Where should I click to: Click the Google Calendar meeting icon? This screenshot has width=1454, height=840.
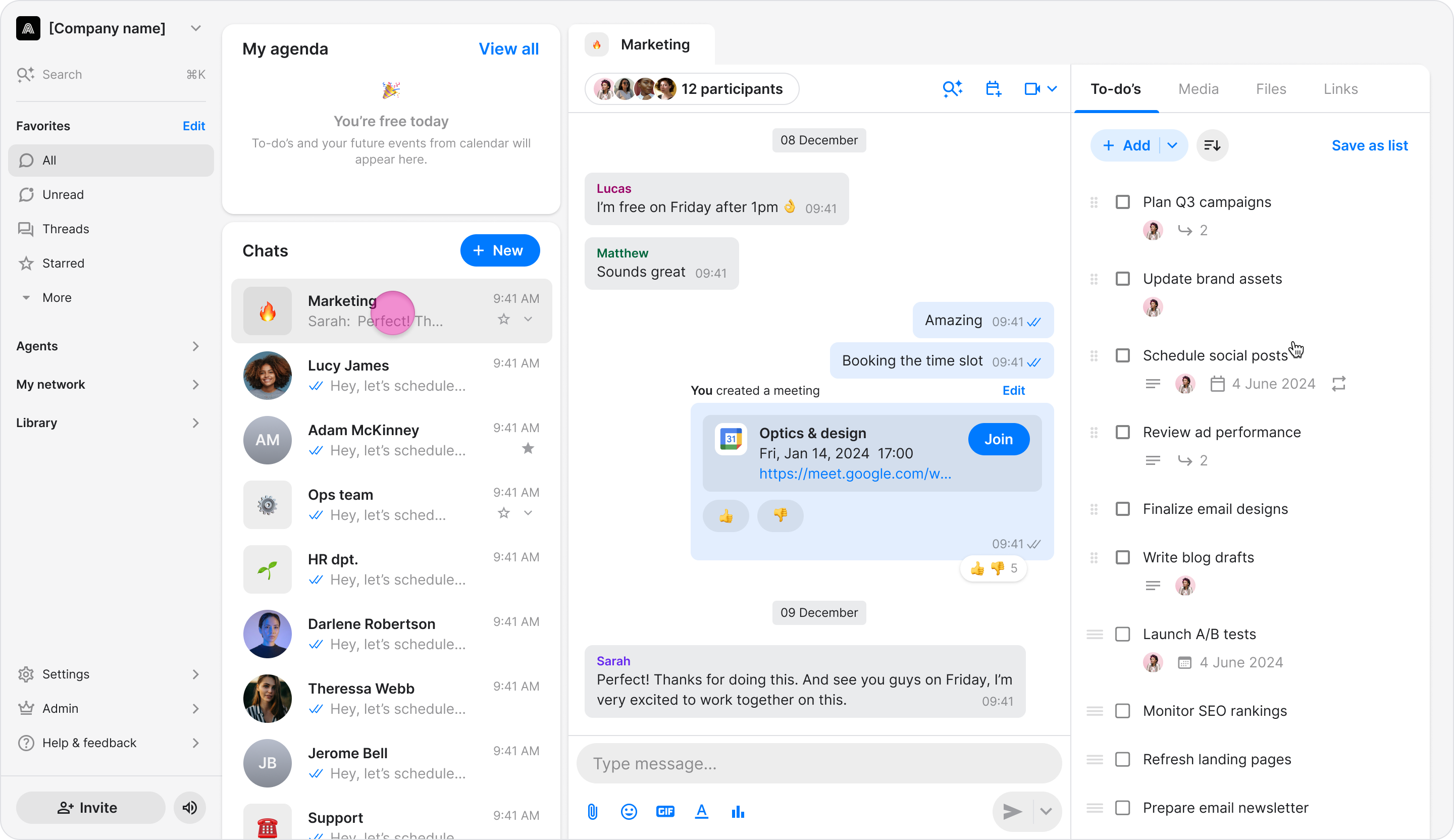point(731,440)
